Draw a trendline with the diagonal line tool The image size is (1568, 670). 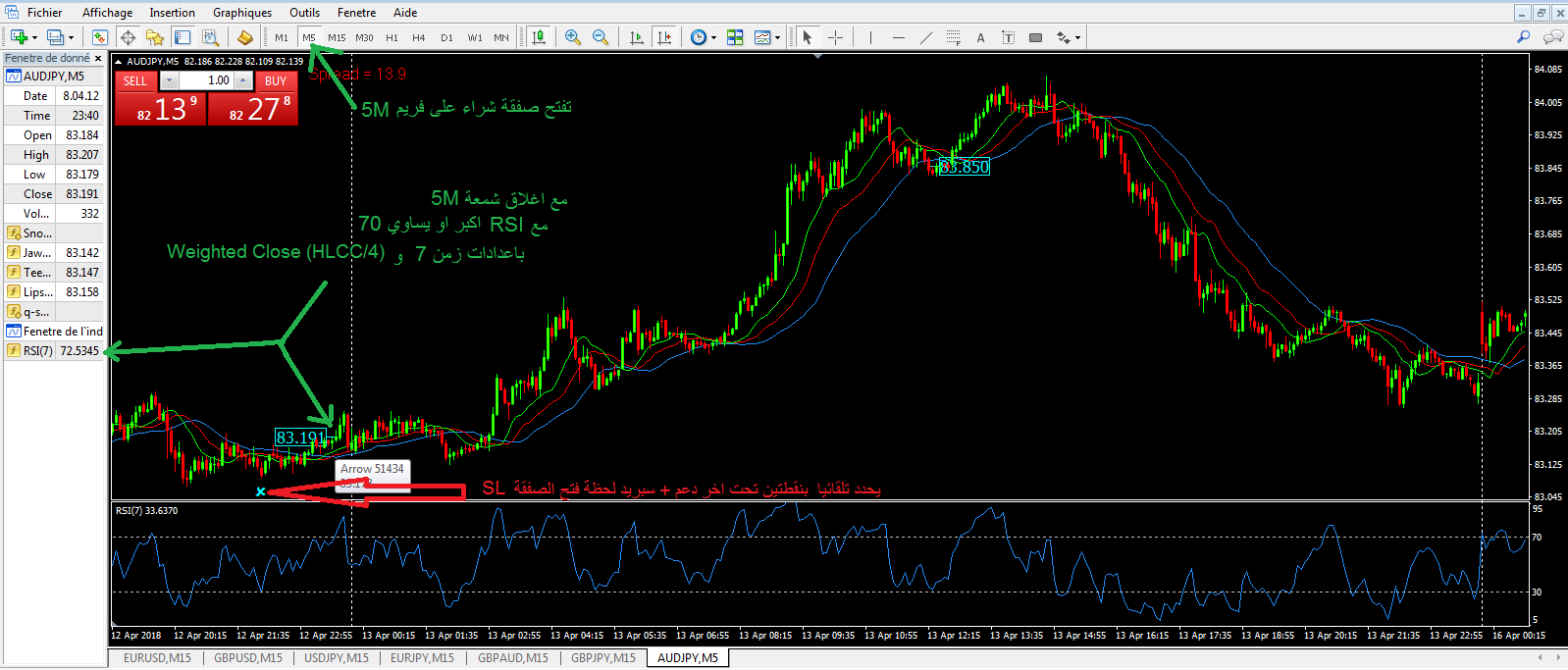click(x=925, y=37)
